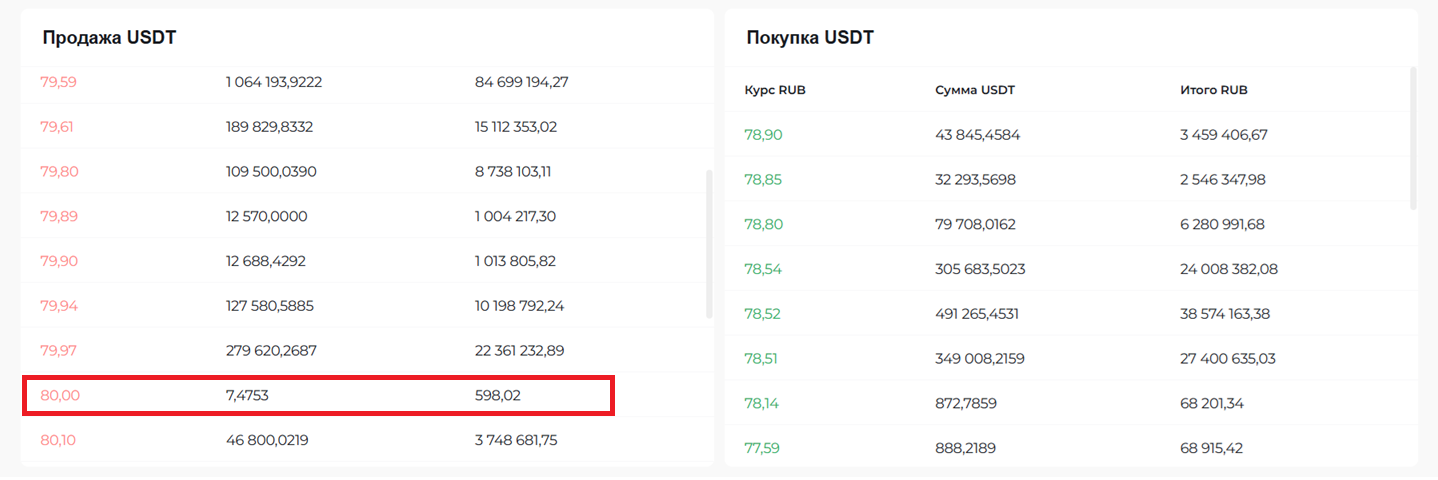Screen dimensions: 1438x480
Task: Select the 79,59 sell price
Action: [x=58, y=82]
